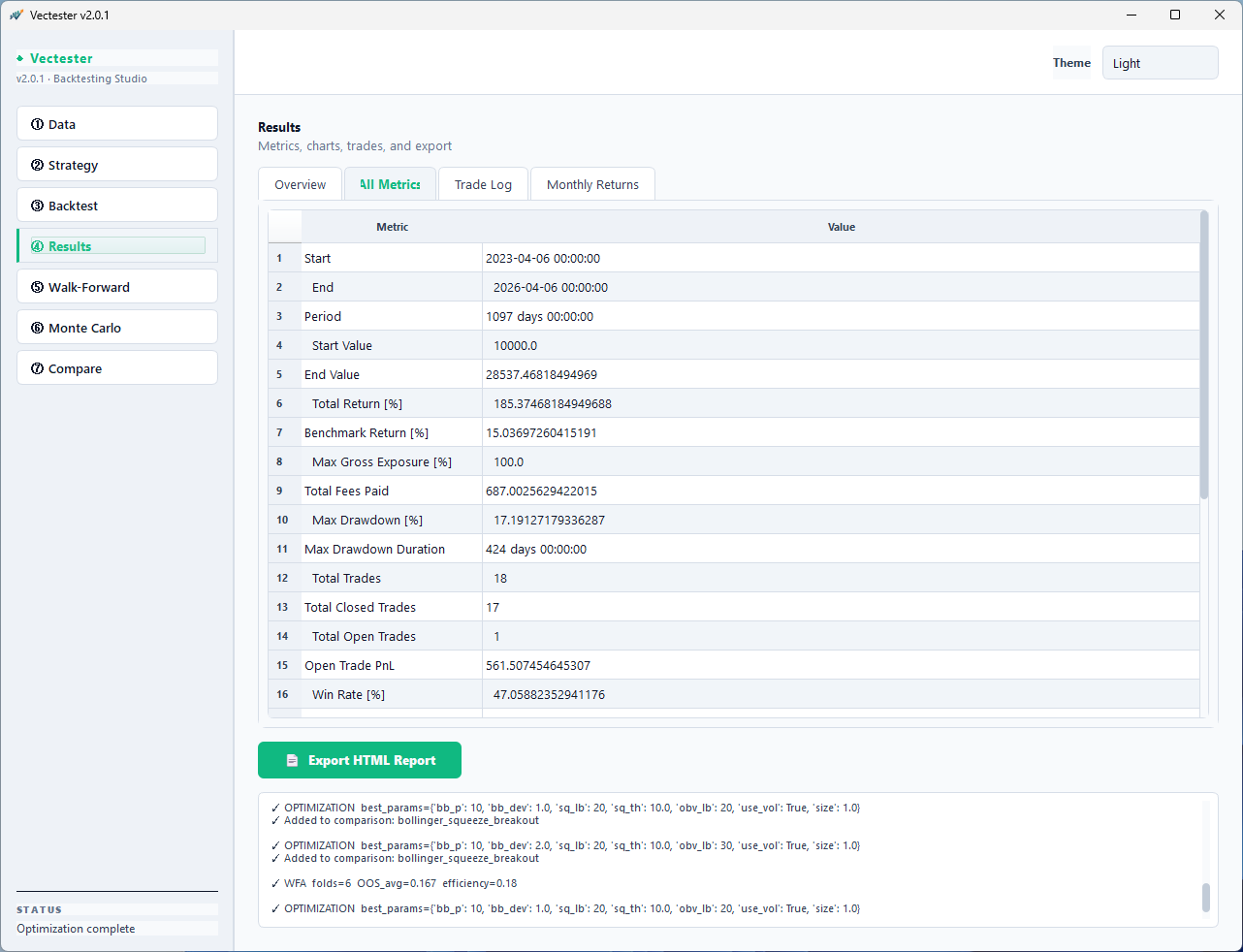The height and width of the screenshot is (952, 1243).
Task: Open the Trade Log tab
Action: 483,183
